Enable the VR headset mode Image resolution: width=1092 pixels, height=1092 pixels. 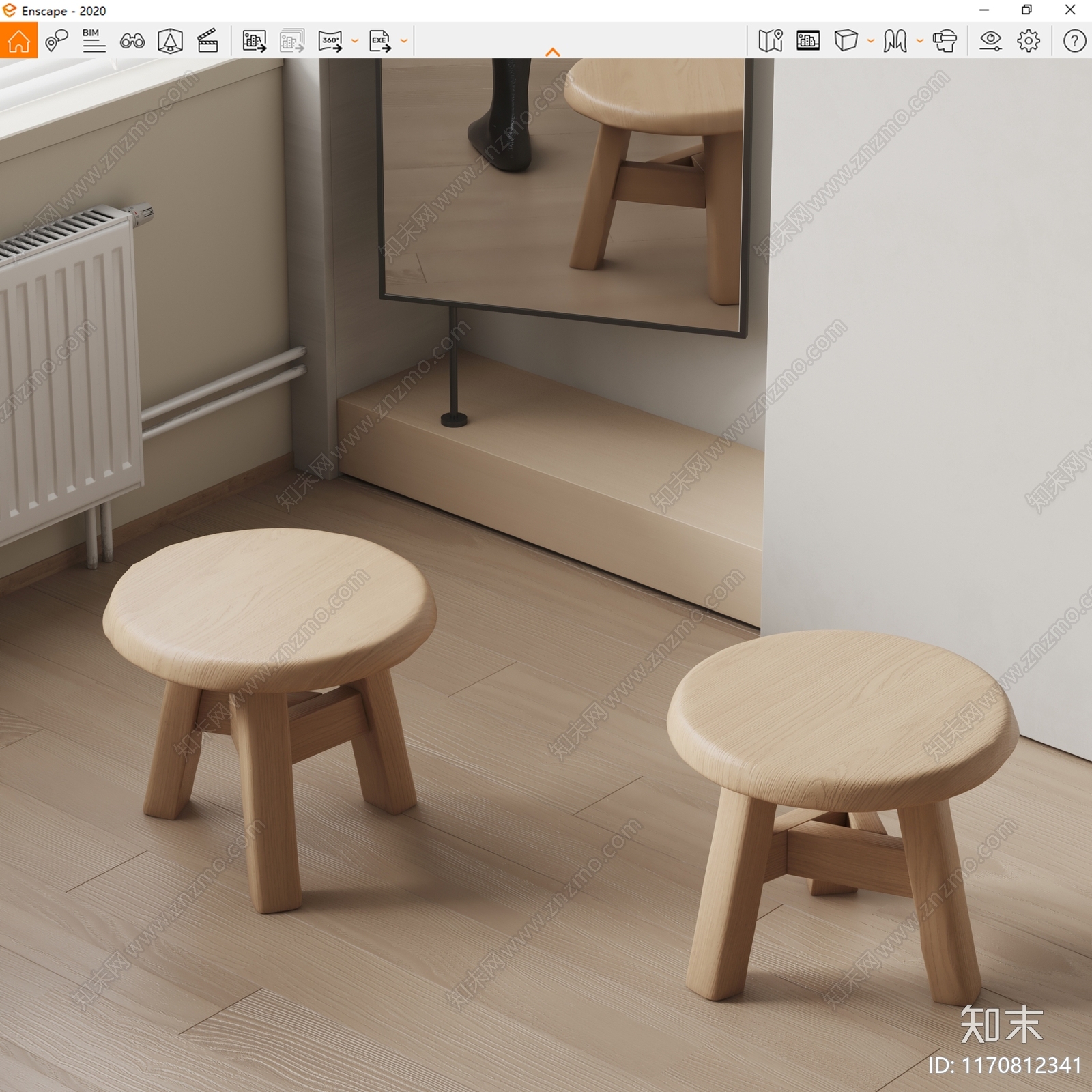pos(945,41)
